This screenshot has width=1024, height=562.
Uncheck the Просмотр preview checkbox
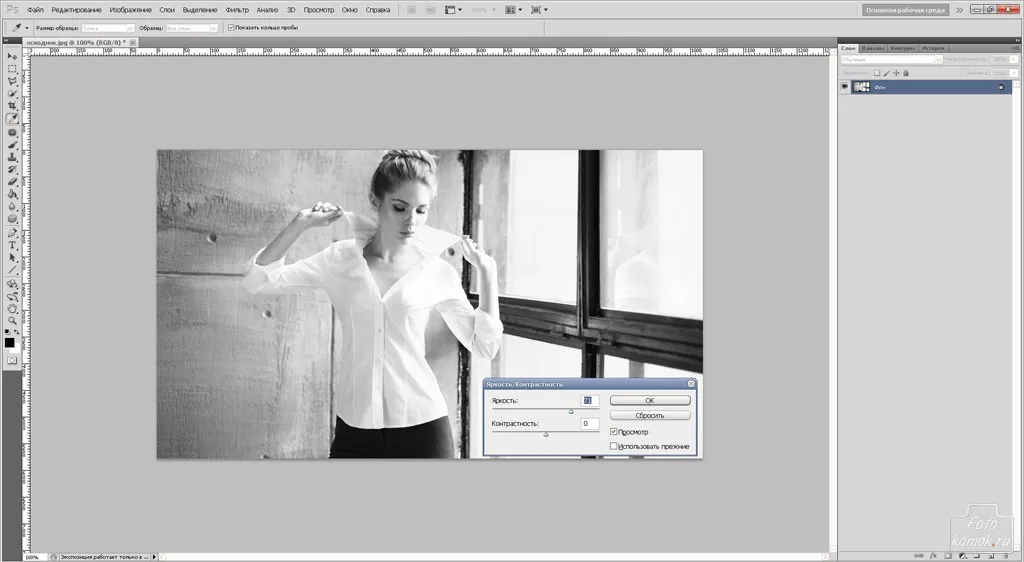coord(614,432)
